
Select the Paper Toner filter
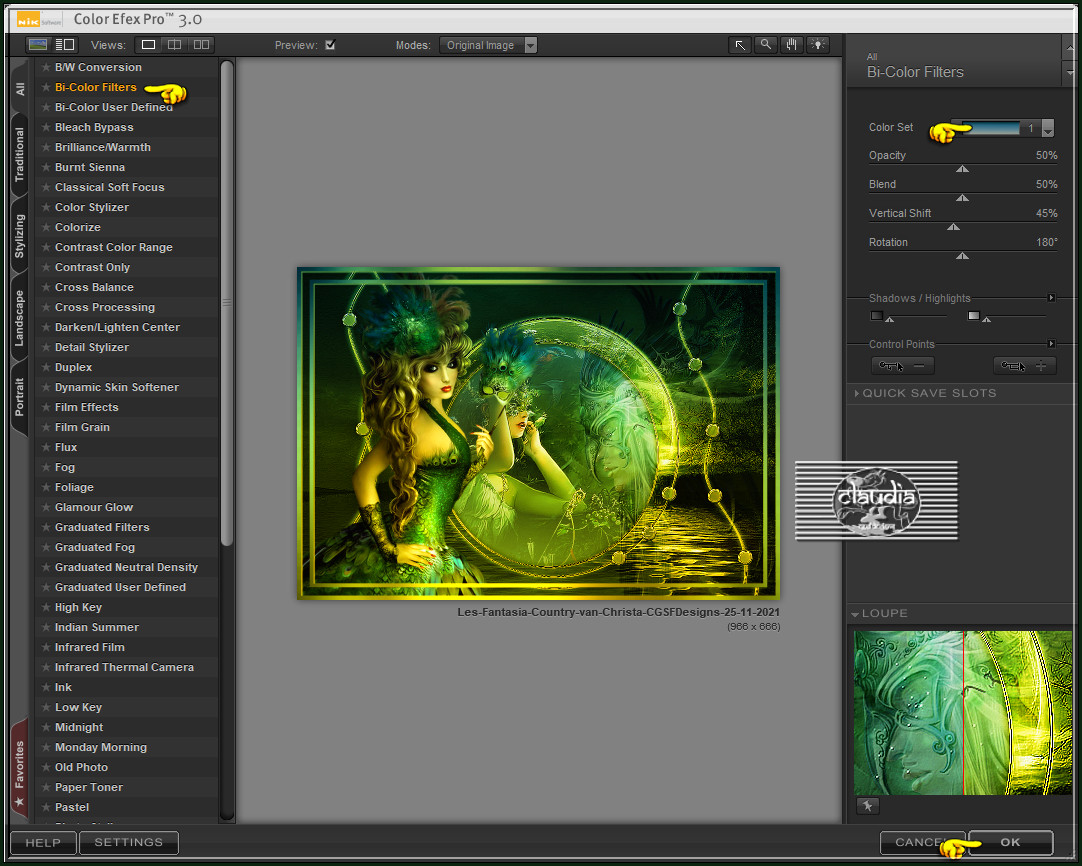(89, 787)
